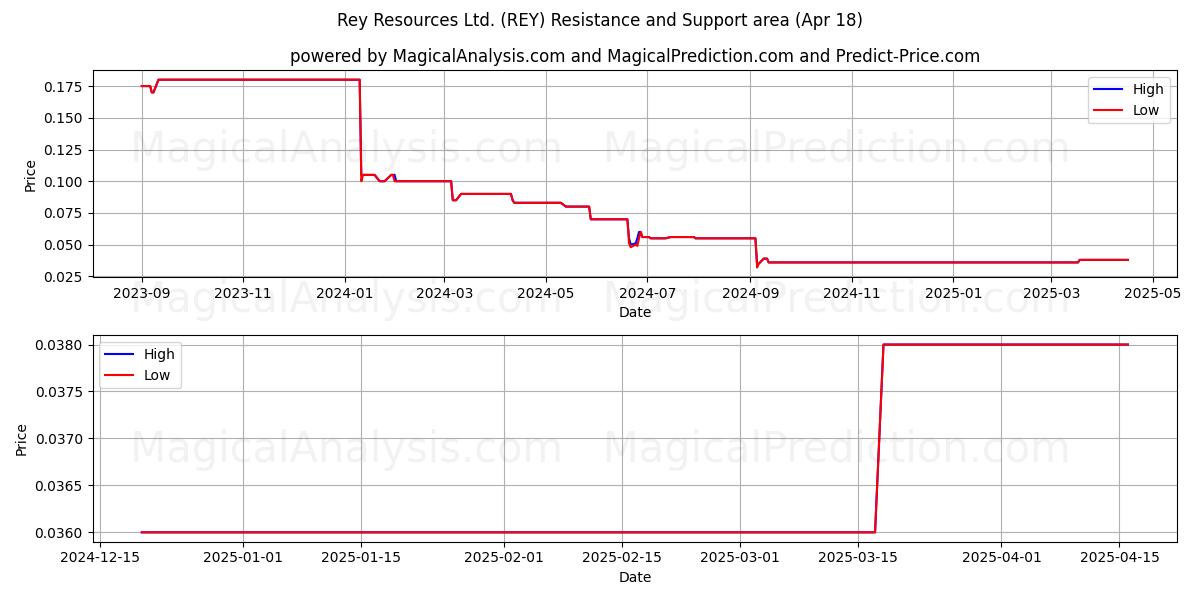This screenshot has height=600, width=1200.
Task: Click the bottom chart 'Price' axis label
Action: tap(22, 439)
